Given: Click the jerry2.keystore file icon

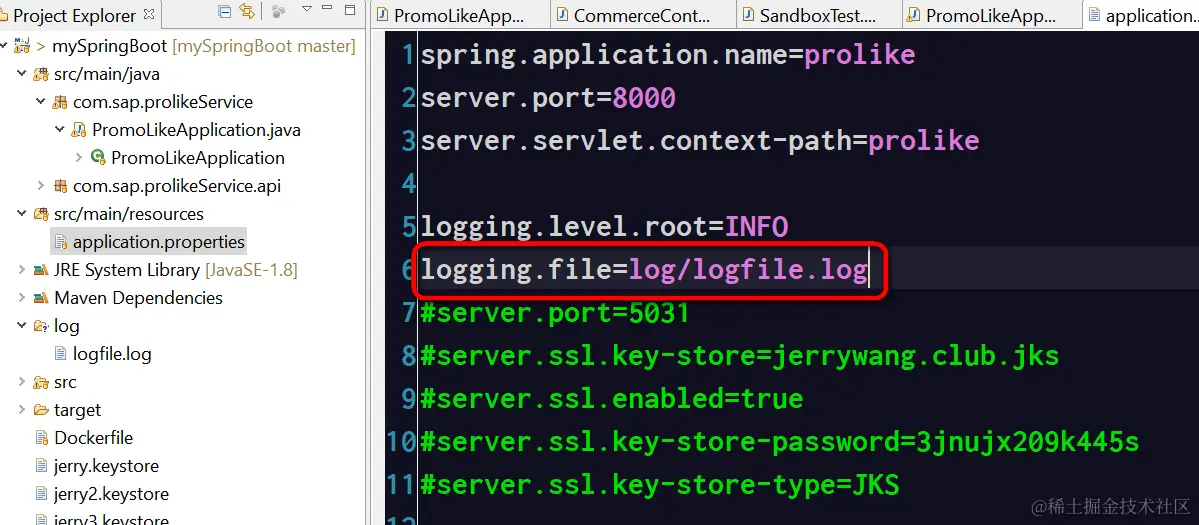Looking at the screenshot, I should [x=41, y=494].
